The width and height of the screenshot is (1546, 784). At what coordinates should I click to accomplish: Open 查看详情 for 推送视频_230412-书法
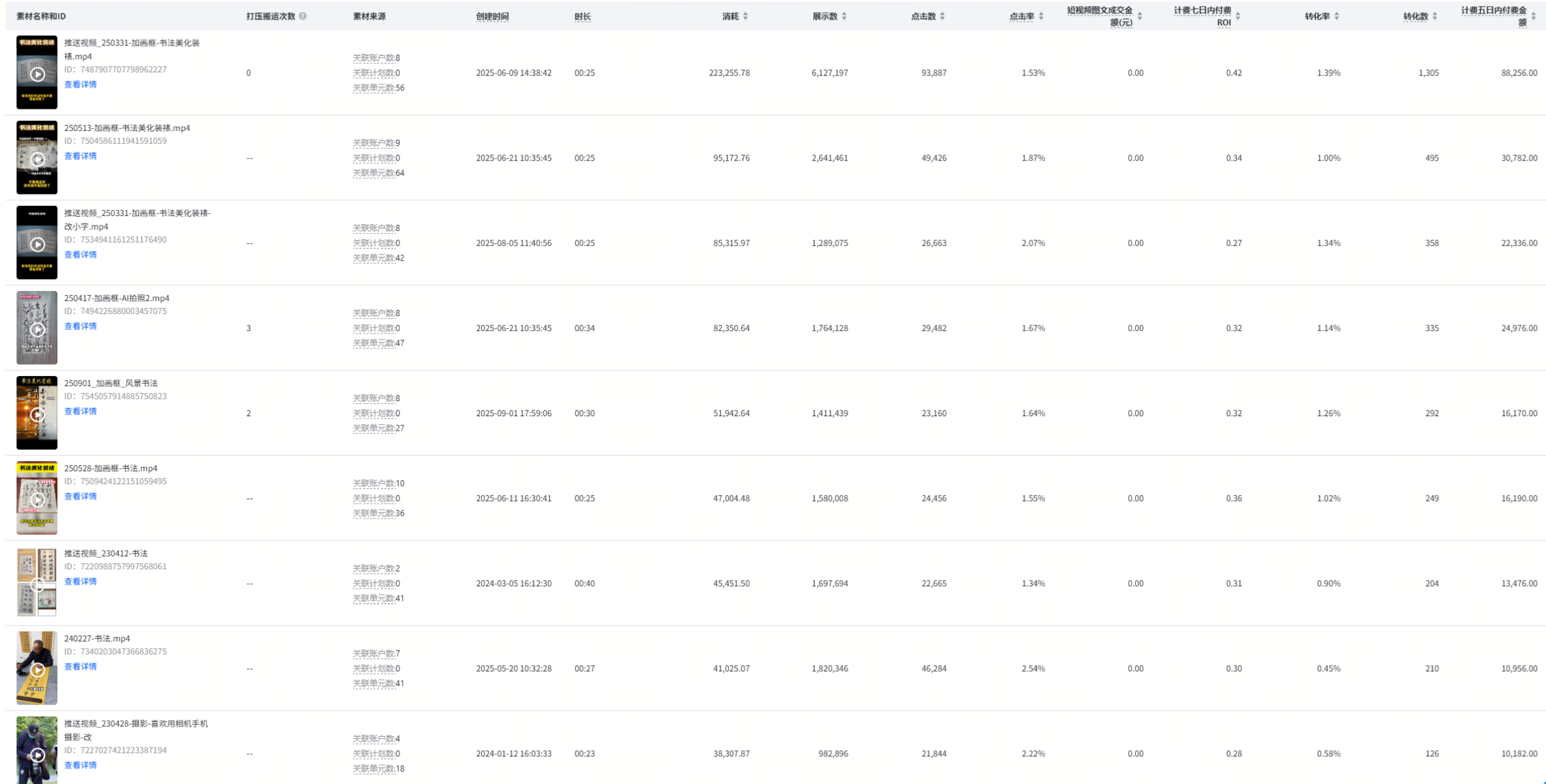(x=80, y=581)
